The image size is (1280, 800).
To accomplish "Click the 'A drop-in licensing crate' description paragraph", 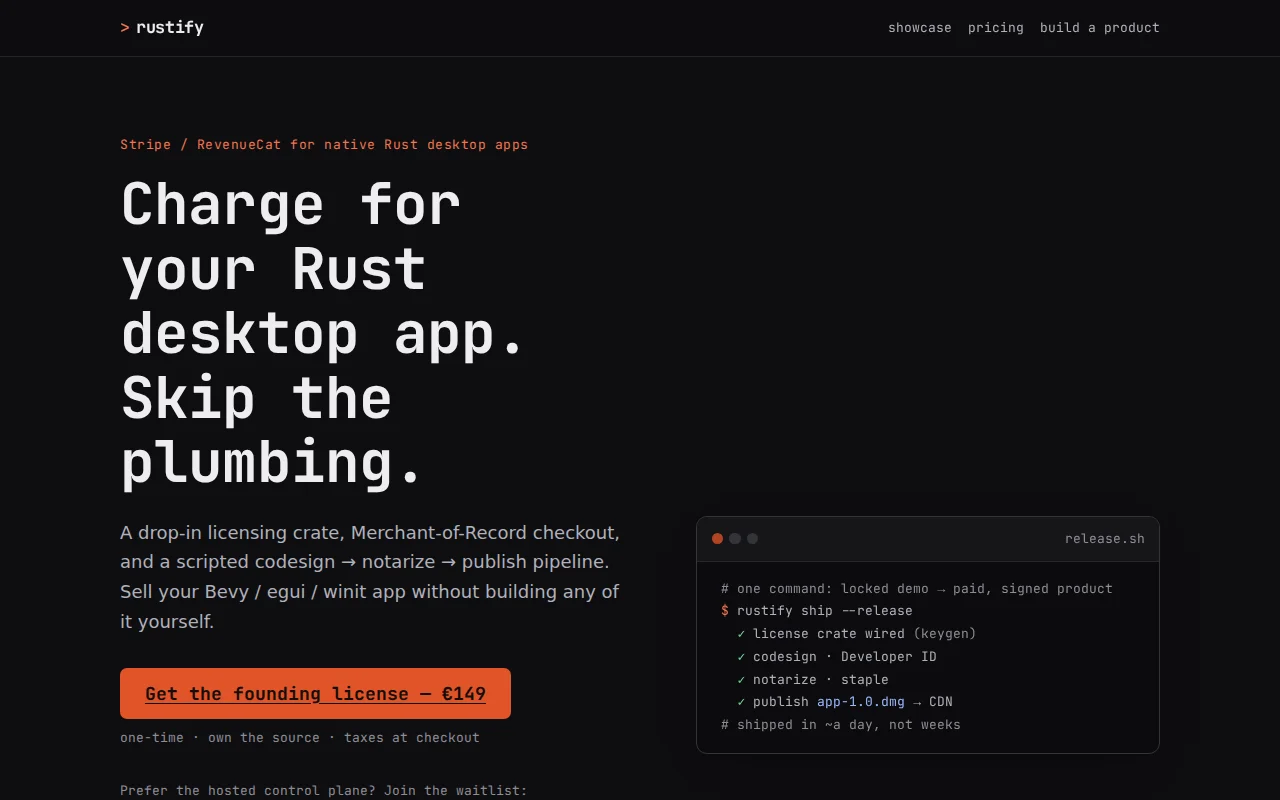I will 370,577.
